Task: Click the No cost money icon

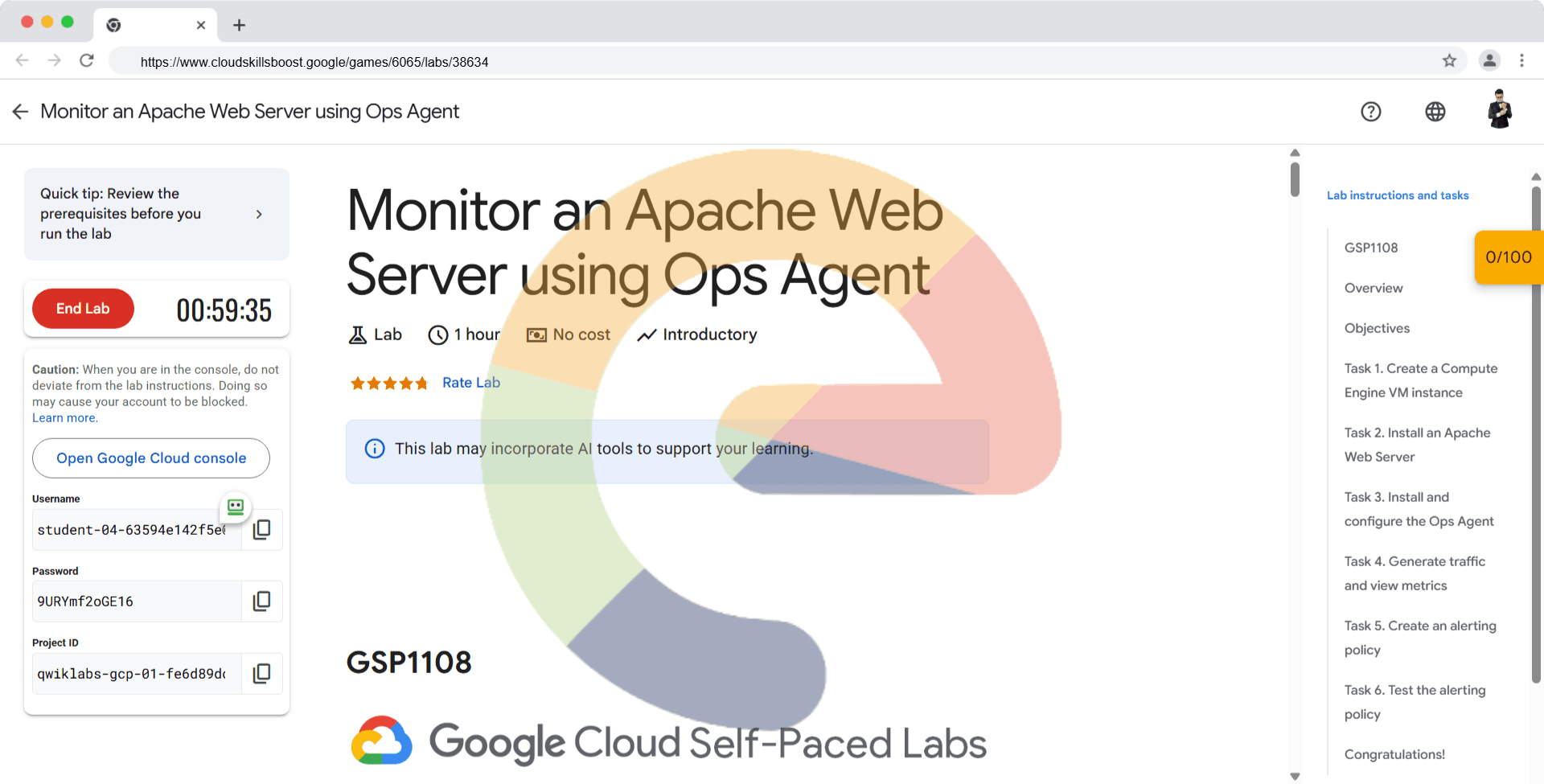Action: (x=536, y=335)
